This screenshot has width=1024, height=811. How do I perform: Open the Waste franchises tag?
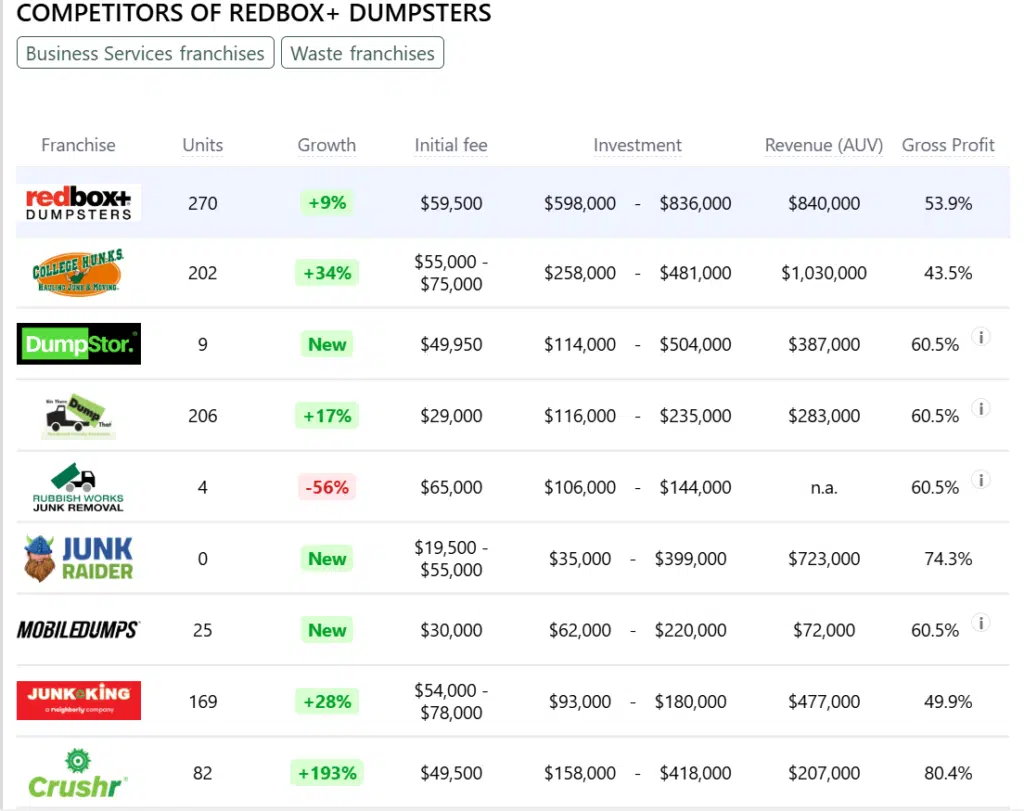click(362, 53)
